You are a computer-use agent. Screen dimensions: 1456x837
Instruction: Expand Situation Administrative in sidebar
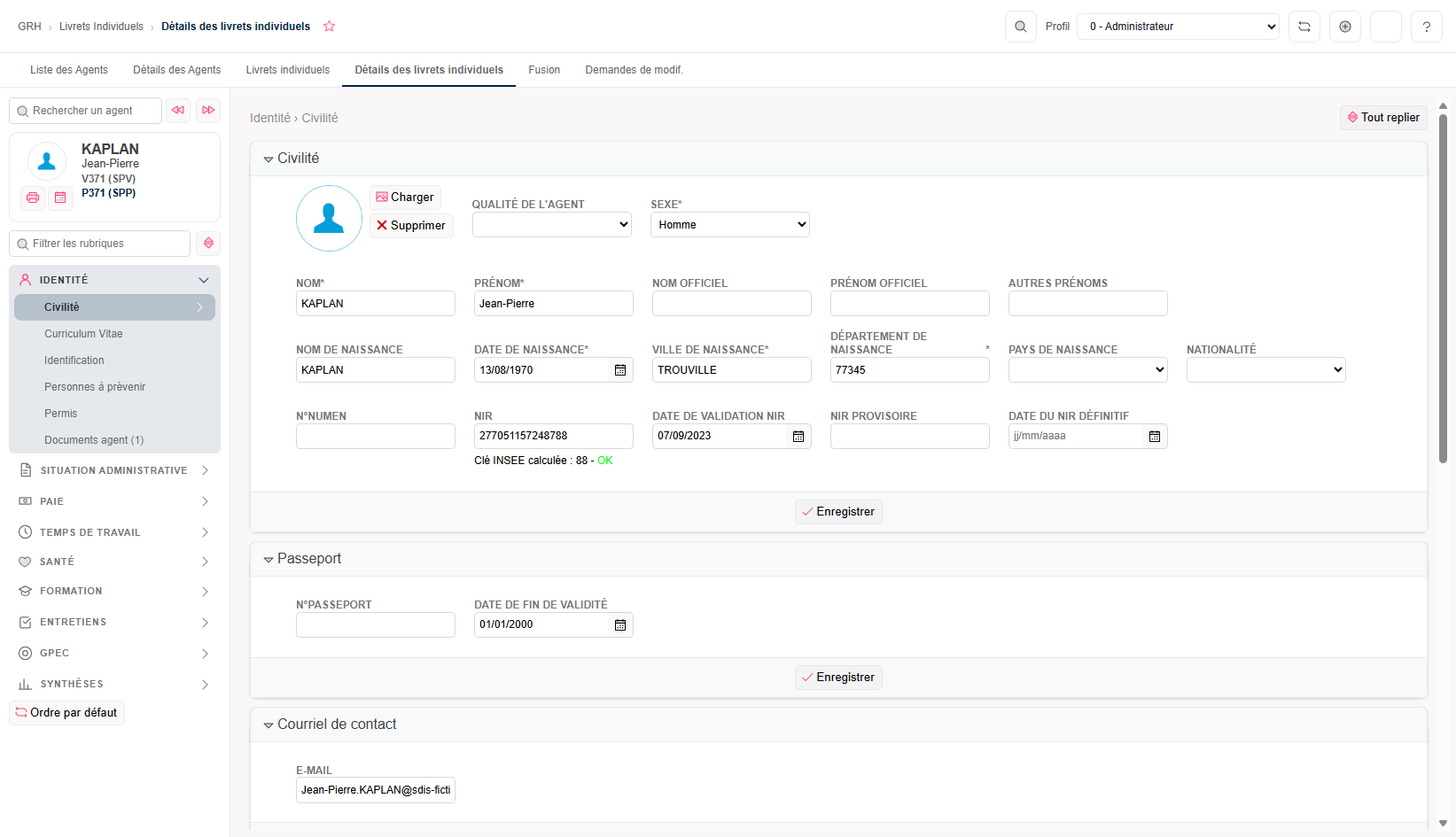[x=114, y=470]
